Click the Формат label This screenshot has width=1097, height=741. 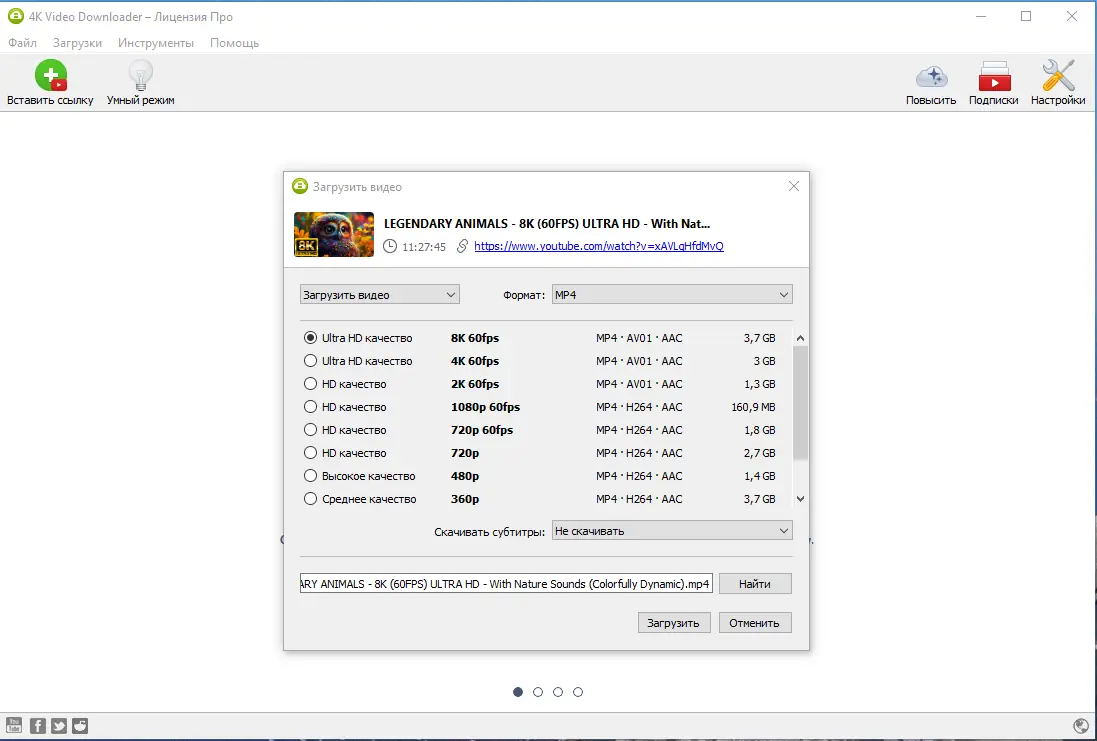pos(524,295)
